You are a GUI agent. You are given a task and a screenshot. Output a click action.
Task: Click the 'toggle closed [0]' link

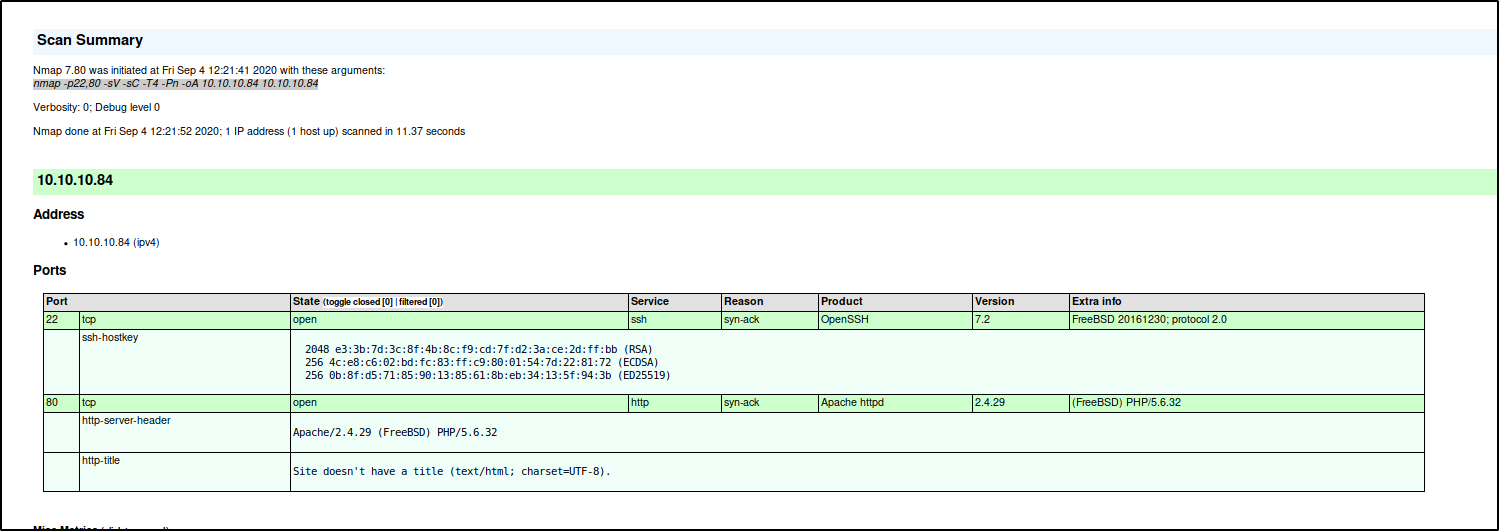358,302
